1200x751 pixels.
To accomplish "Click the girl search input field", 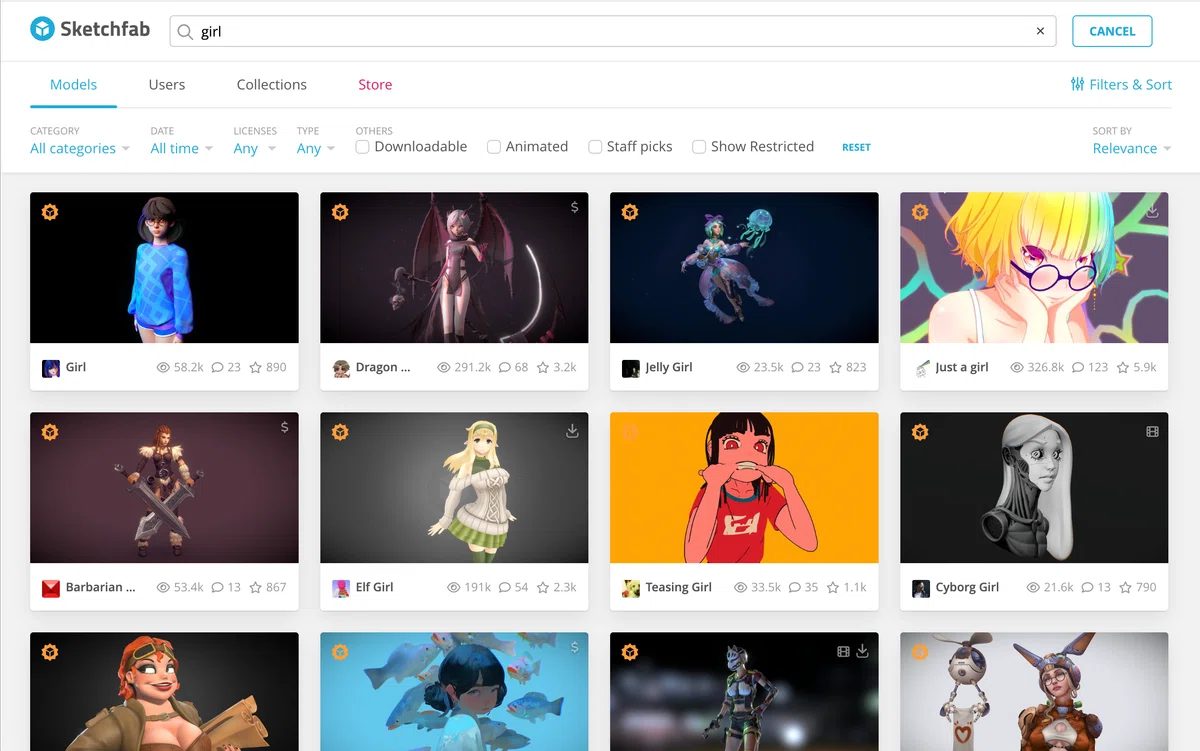I will [613, 31].
